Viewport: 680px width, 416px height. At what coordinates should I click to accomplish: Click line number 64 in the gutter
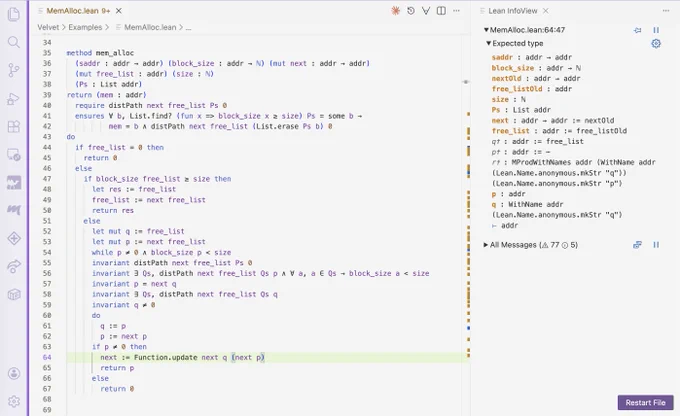point(46,357)
